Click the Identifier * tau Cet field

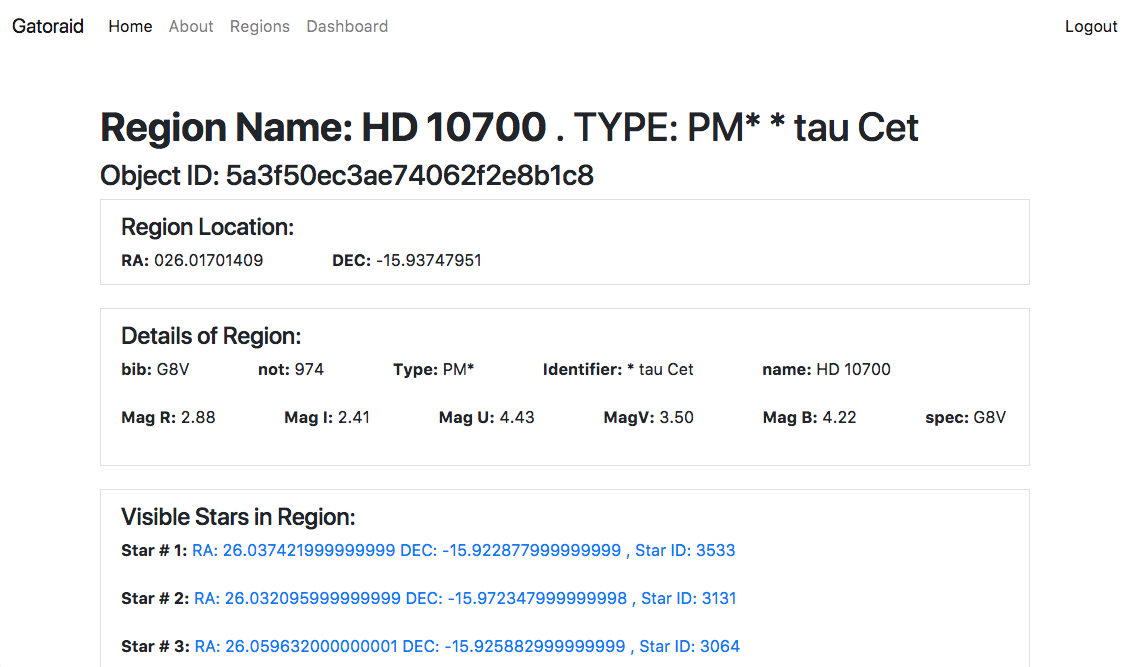coord(618,369)
